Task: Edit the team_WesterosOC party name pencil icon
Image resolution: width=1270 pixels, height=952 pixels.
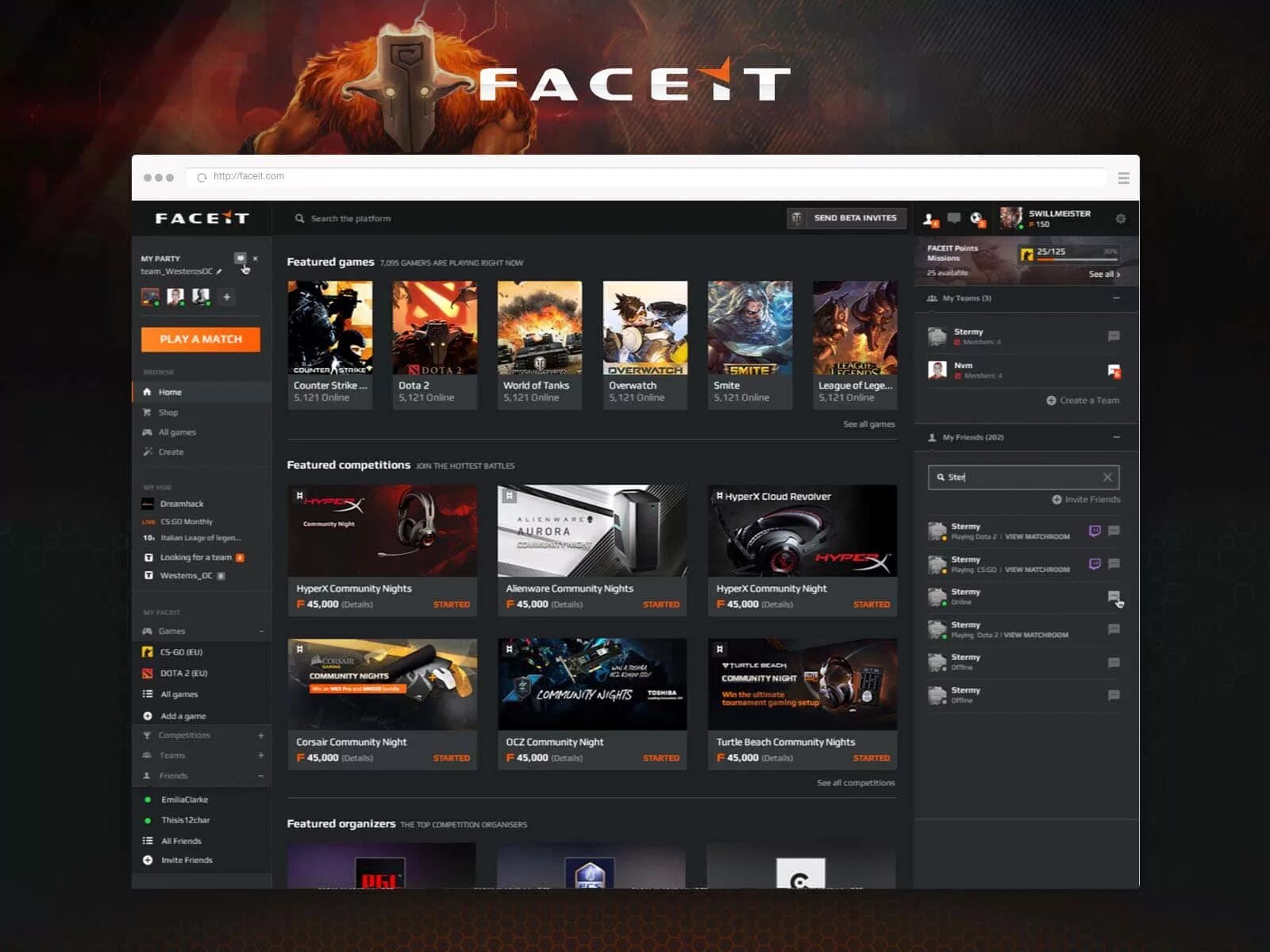Action: tap(219, 271)
